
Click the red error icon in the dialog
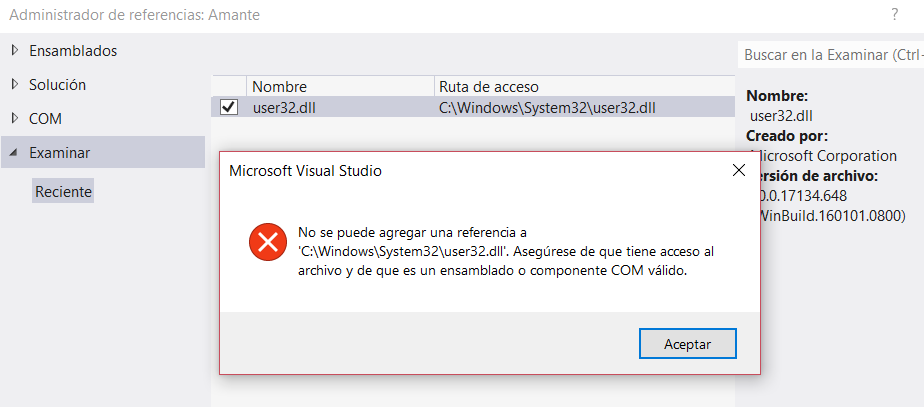point(268,241)
